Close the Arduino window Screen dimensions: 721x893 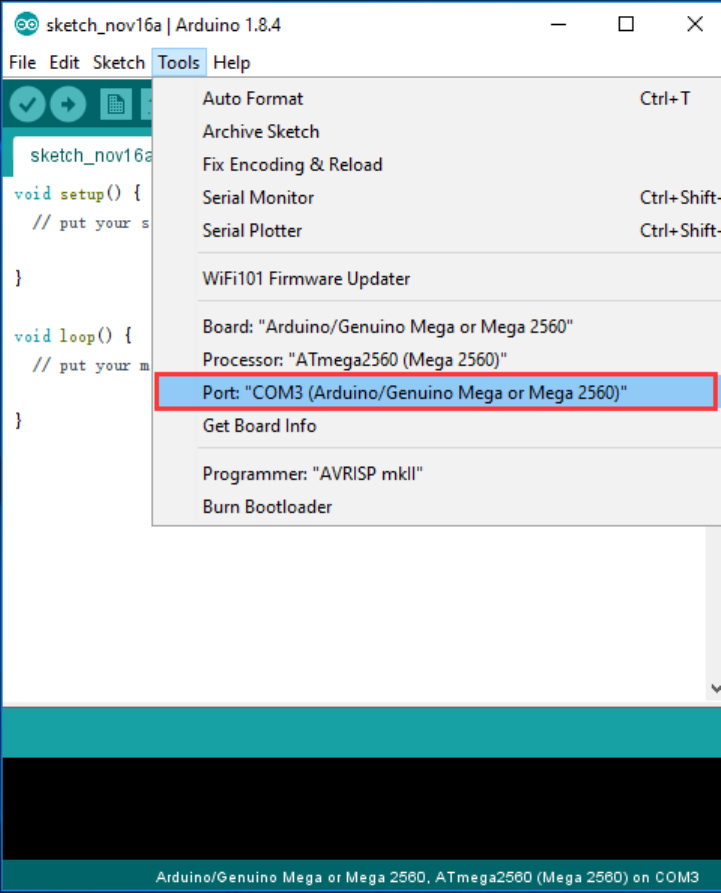695,24
